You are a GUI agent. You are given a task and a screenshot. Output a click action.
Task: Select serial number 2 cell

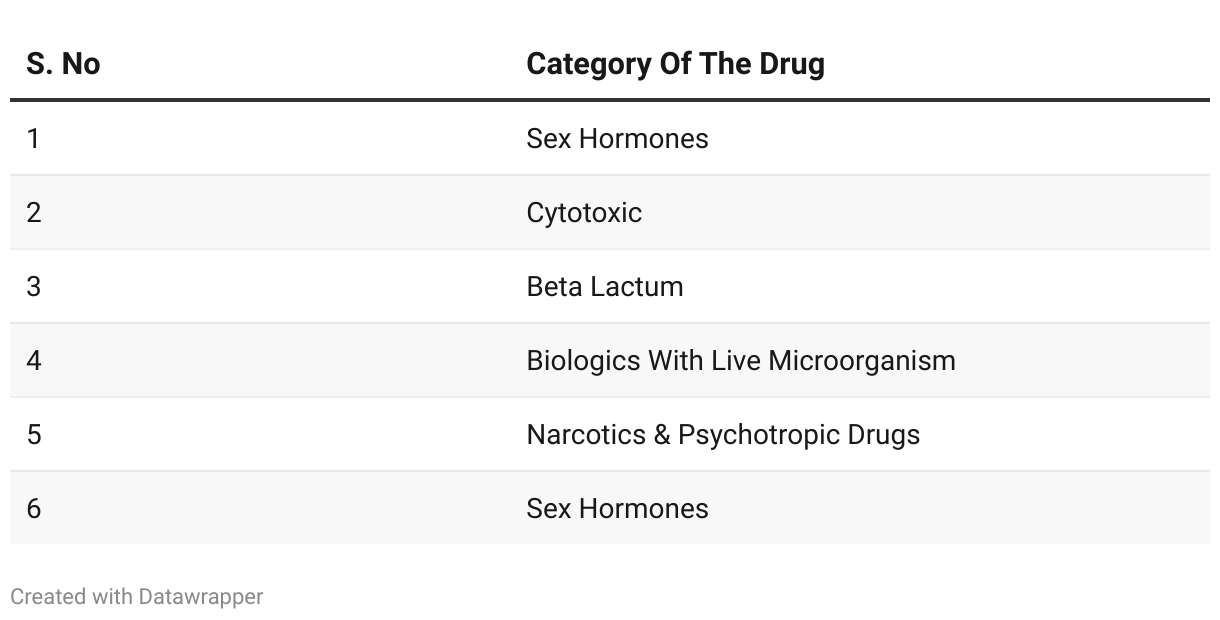coord(34,212)
